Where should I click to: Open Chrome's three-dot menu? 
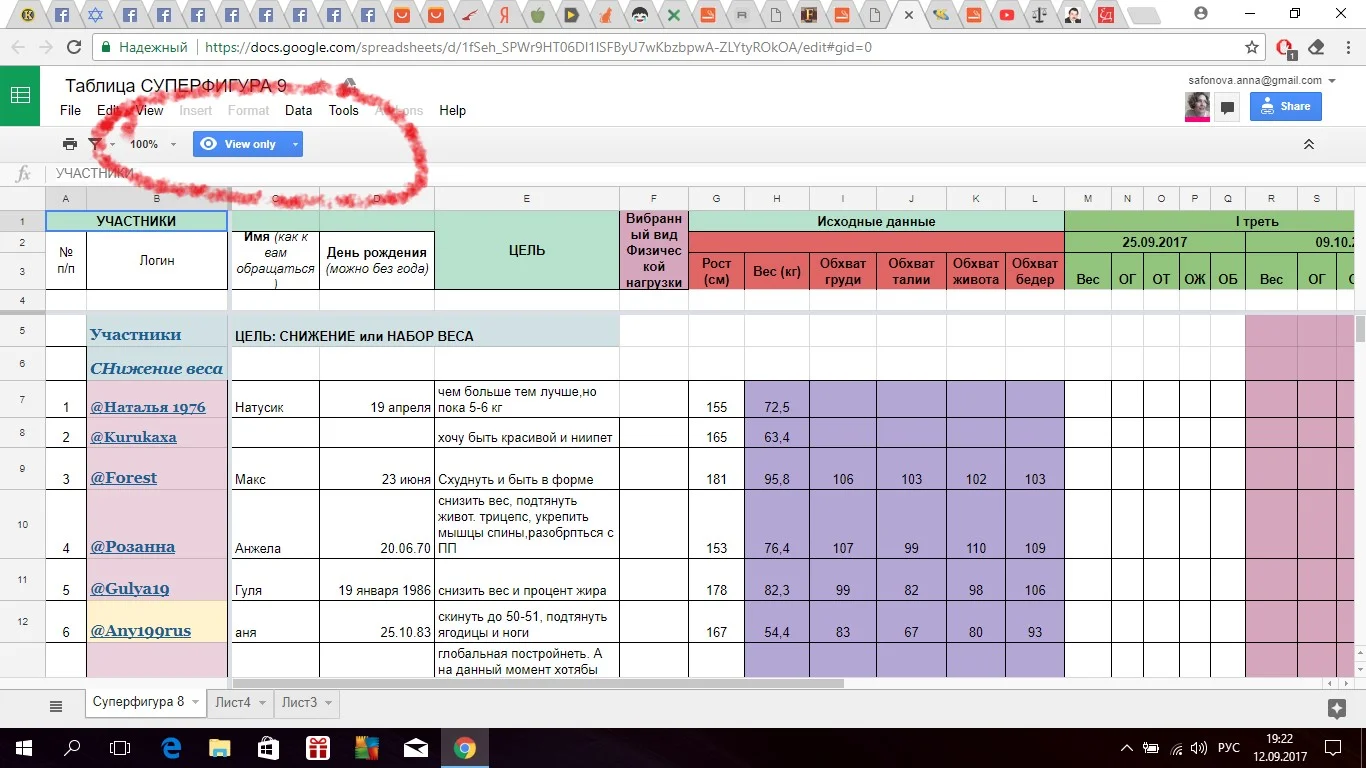tap(1345, 47)
